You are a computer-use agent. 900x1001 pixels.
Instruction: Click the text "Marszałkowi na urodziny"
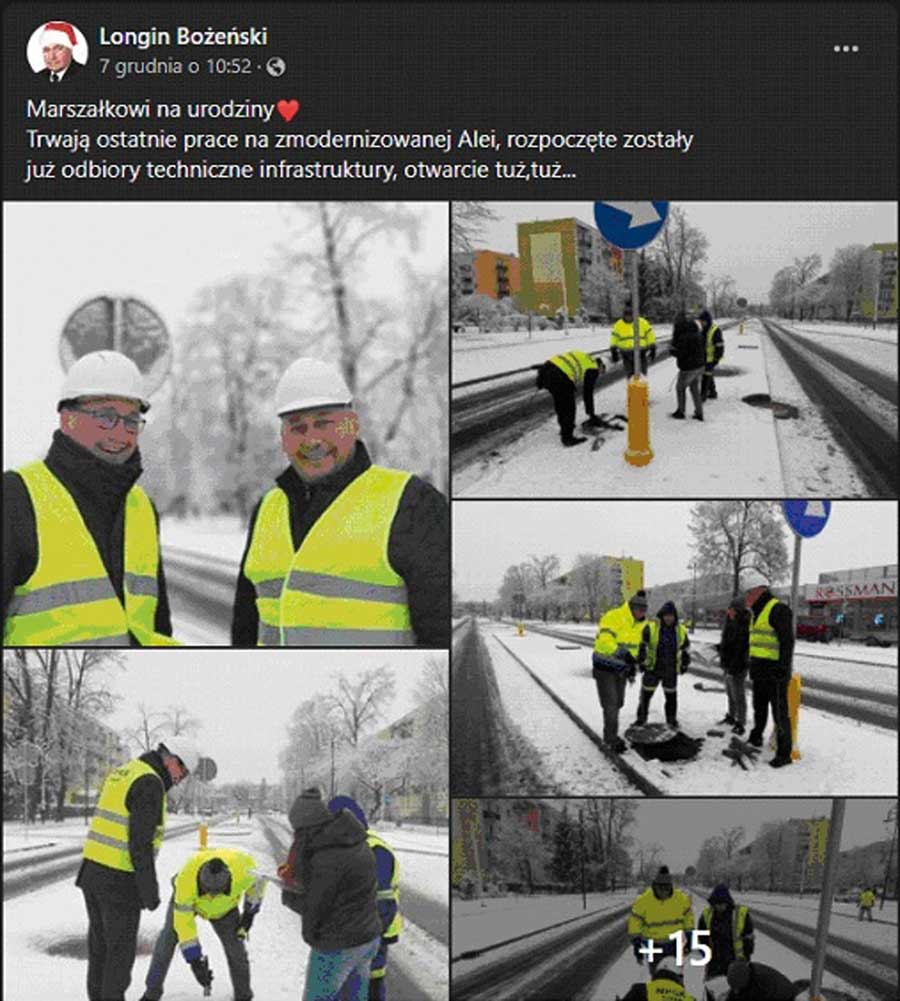[x=151, y=110]
